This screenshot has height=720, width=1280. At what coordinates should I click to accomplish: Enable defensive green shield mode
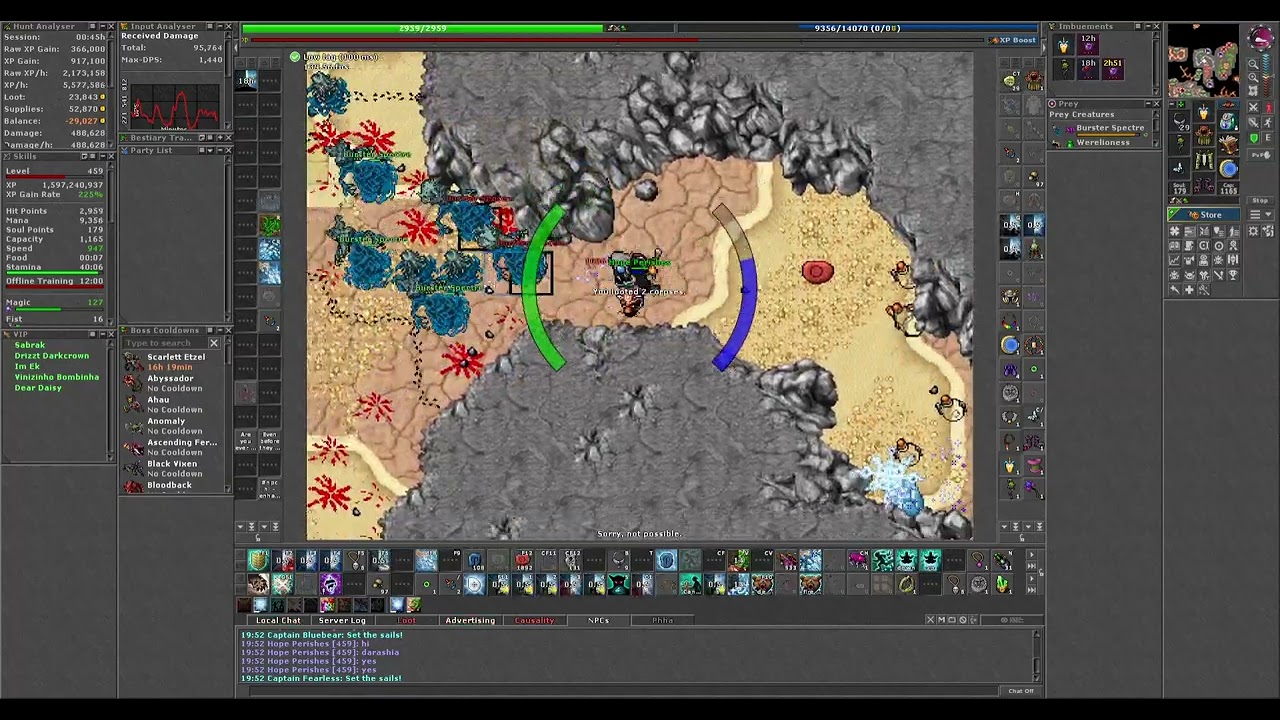point(1254,139)
